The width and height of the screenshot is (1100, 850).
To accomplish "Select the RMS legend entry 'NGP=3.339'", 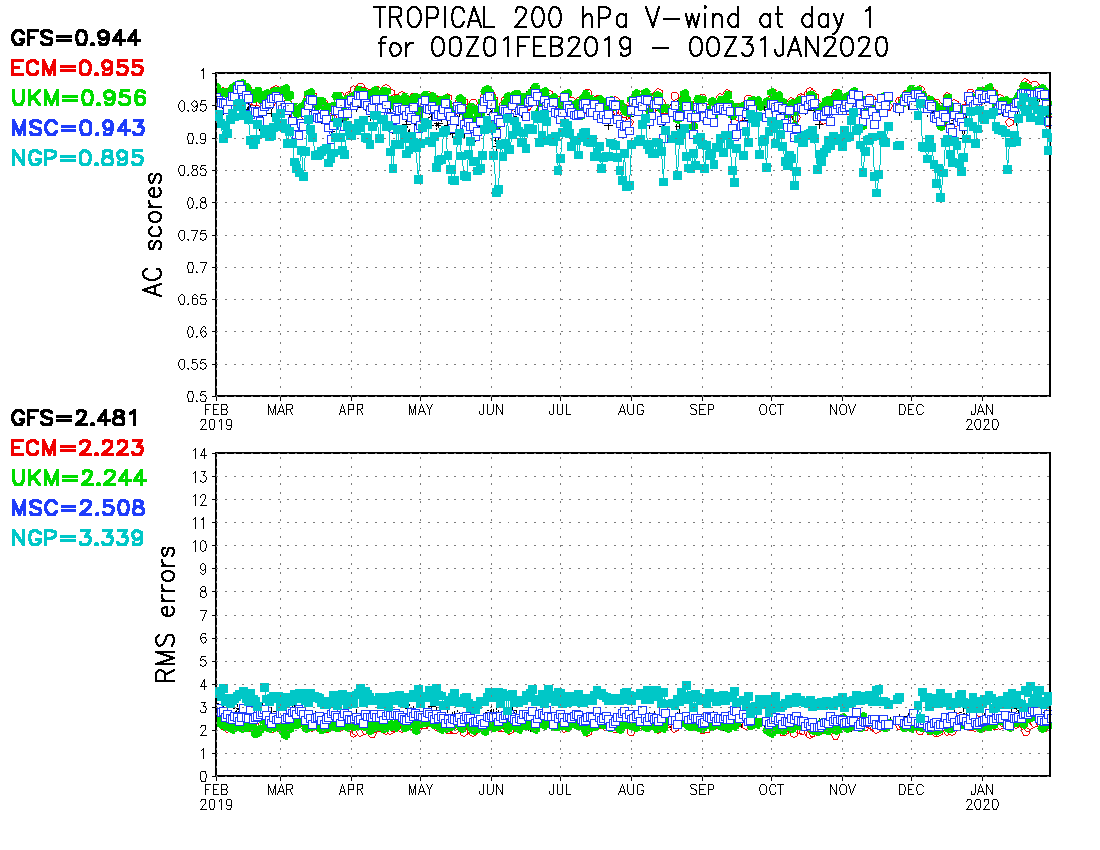I will click(77, 539).
